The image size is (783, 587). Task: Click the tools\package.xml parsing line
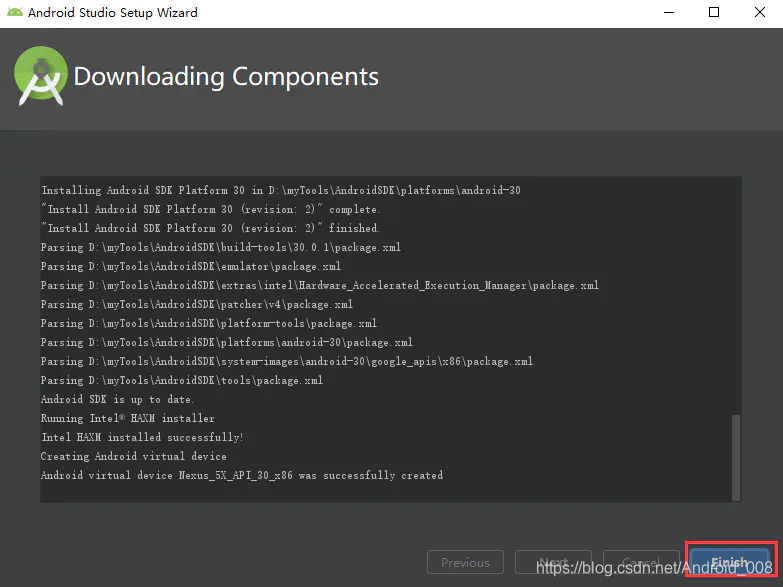click(x=182, y=380)
